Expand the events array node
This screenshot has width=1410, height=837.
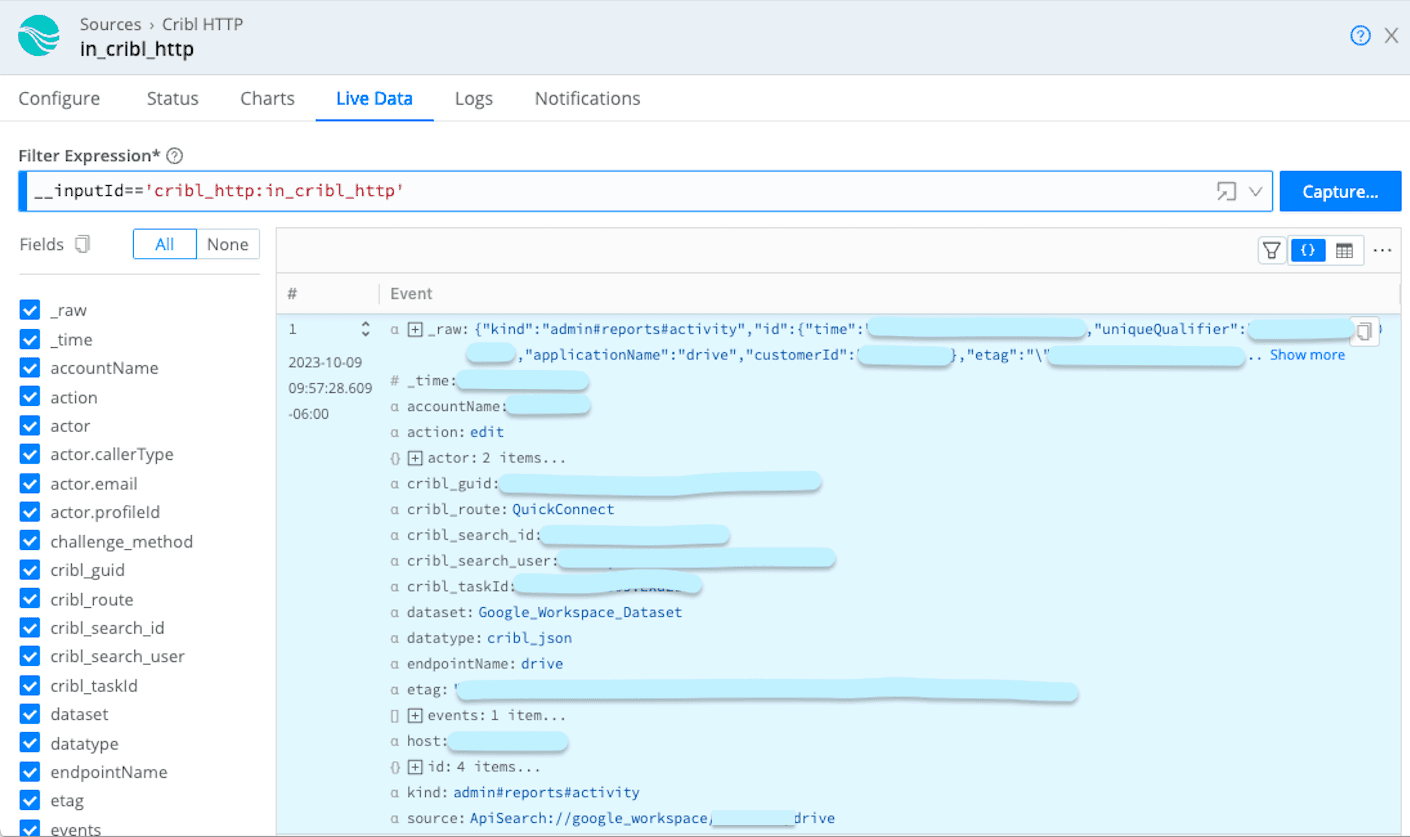(416, 716)
